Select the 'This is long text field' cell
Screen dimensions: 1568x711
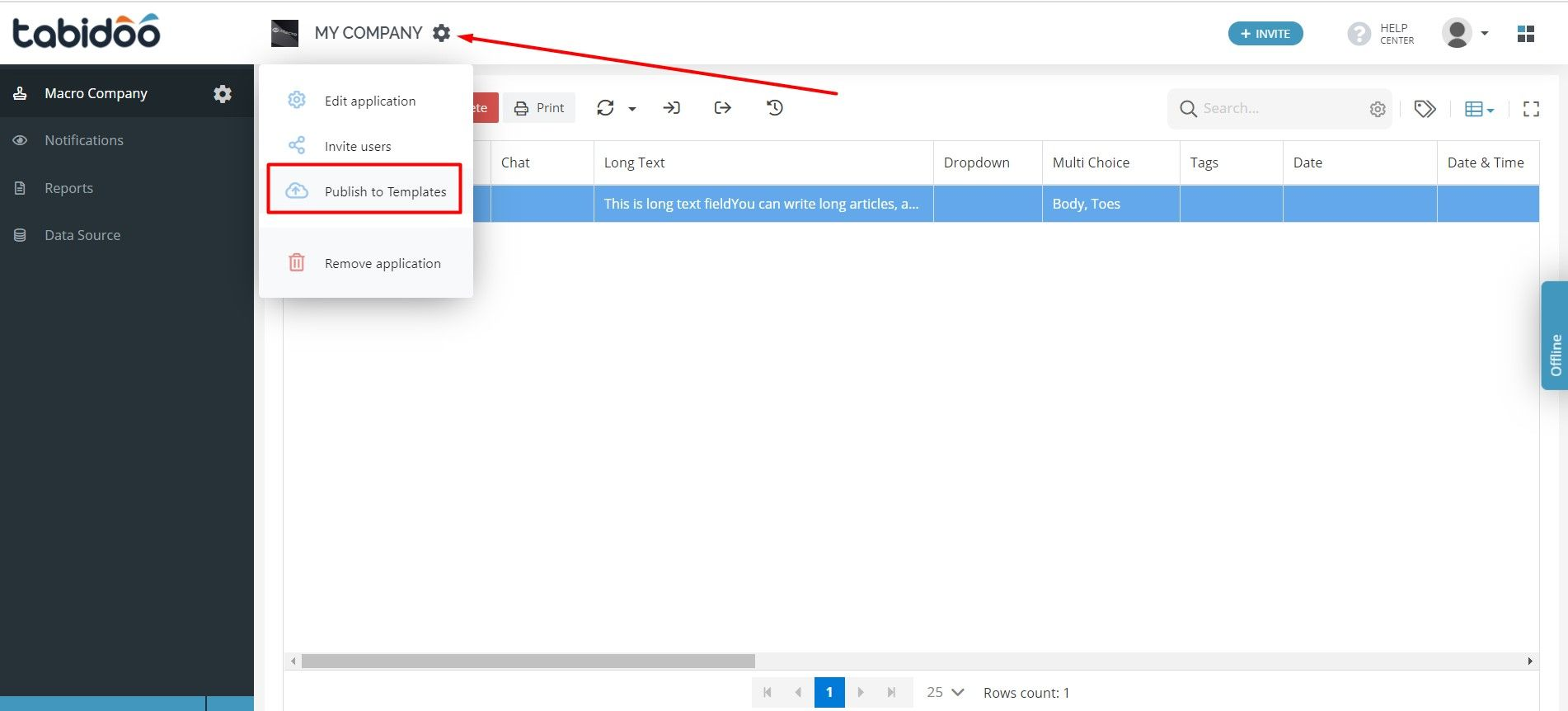[x=763, y=204]
